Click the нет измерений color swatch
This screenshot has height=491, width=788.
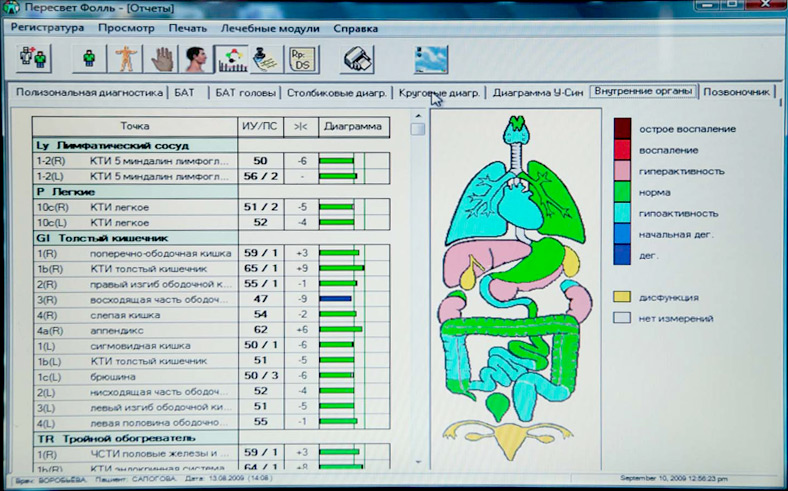[x=622, y=318]
